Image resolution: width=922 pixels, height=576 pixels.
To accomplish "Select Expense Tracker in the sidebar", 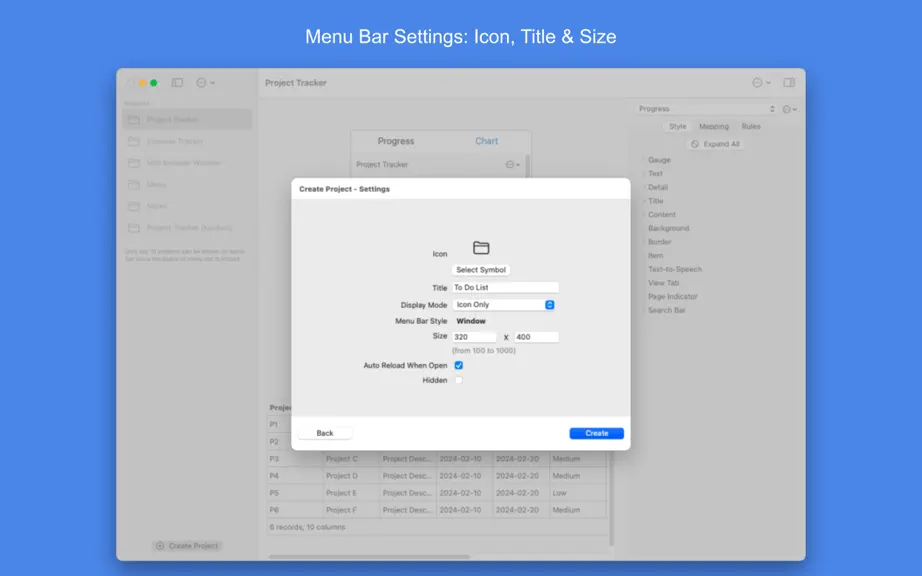I will pyautogui.click(x=187, y=141).
